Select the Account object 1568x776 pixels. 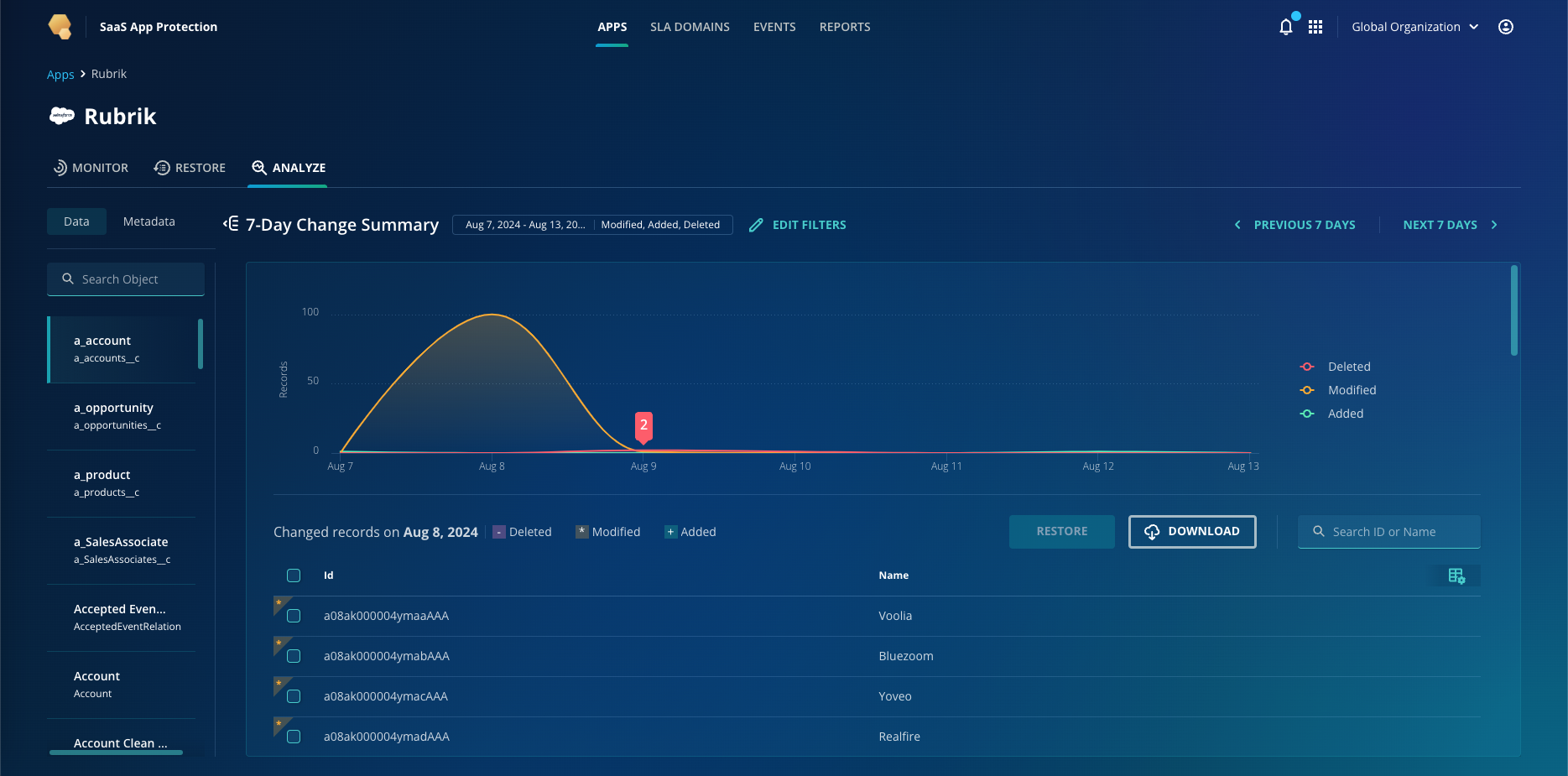coord(122,685)
